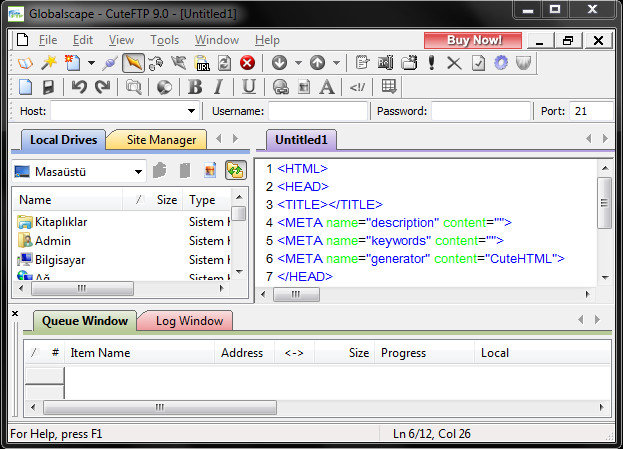The width and height of the screenshot is (623, 449).
Task: Click the Upload arrow icon
Action: click(x=317, y=63)
